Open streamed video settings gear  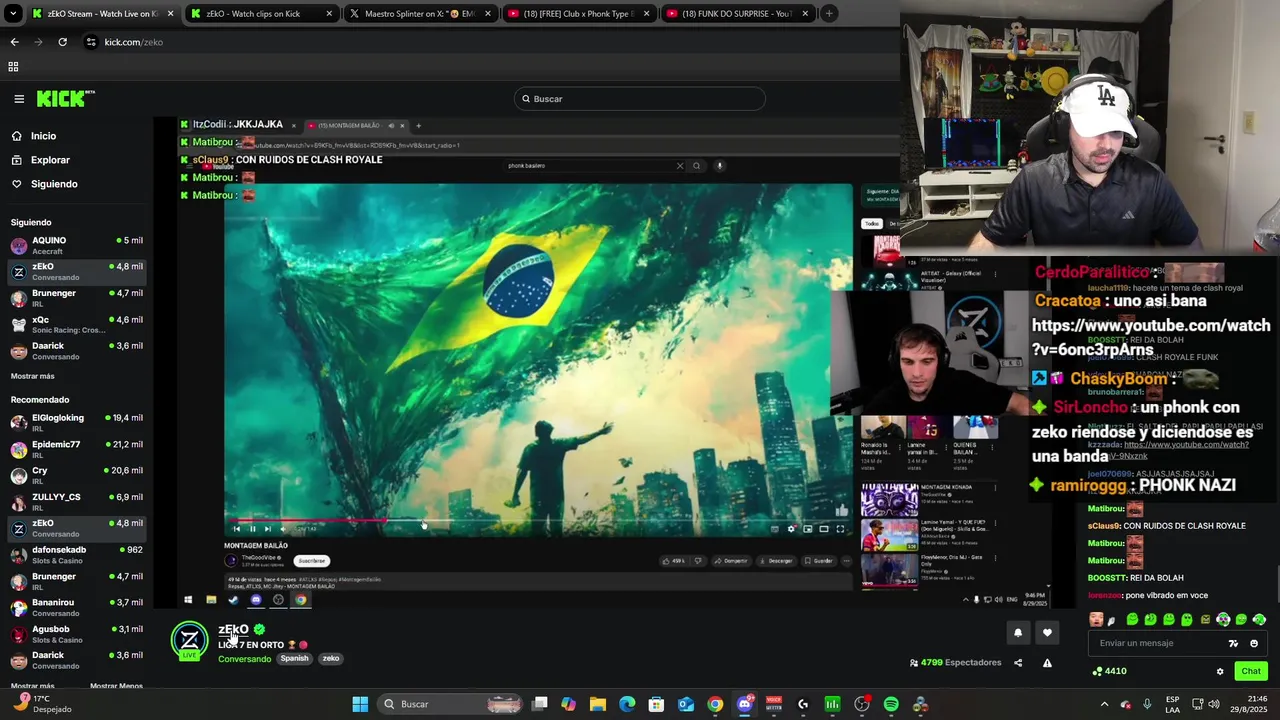pyautogui.click(x=791, y=529)
